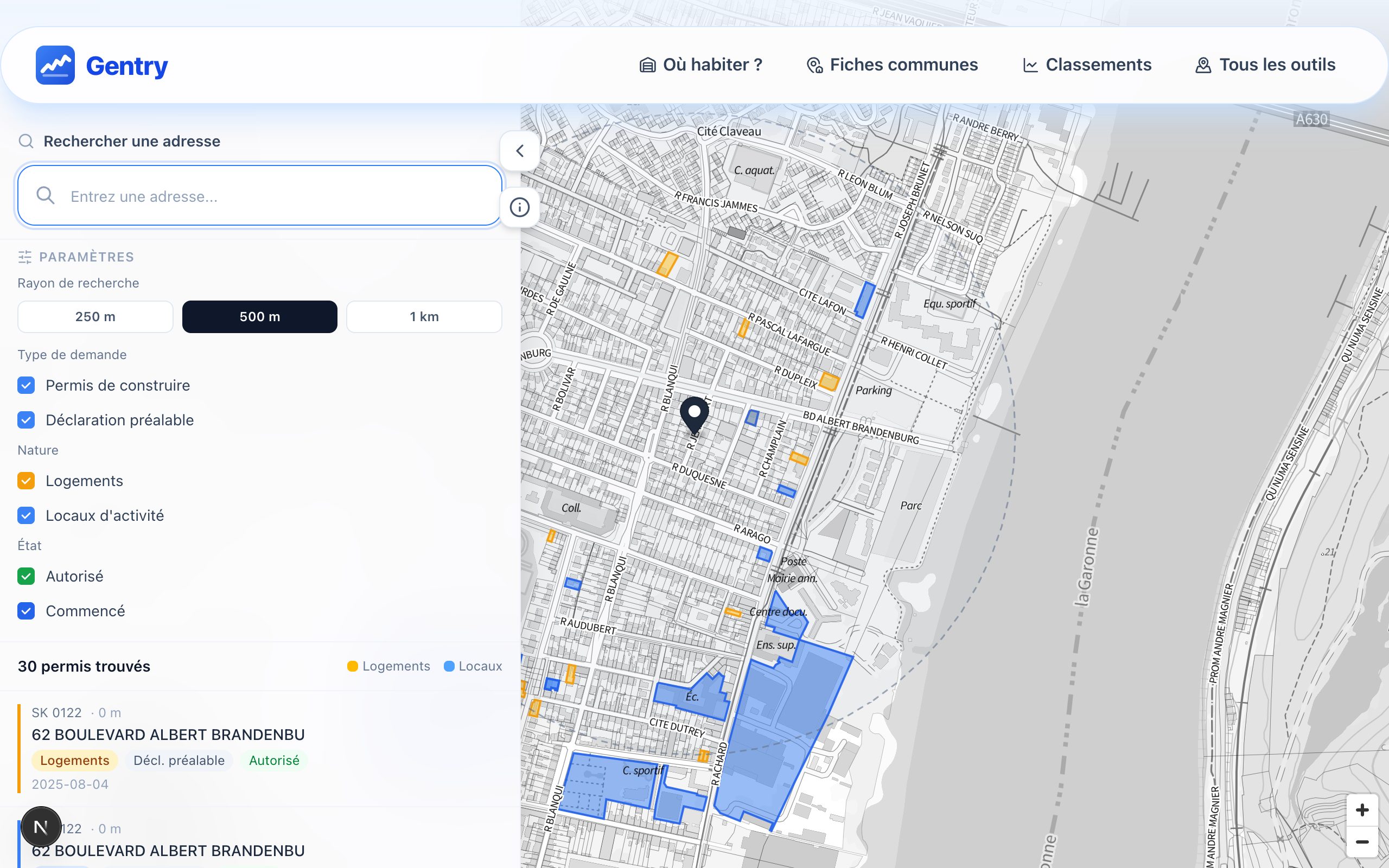Image resolution: width=1389 pixels, height=868 pixels.
Task: Click the blue parcel by Cité Lafon
Action: (x=864, y=299)
